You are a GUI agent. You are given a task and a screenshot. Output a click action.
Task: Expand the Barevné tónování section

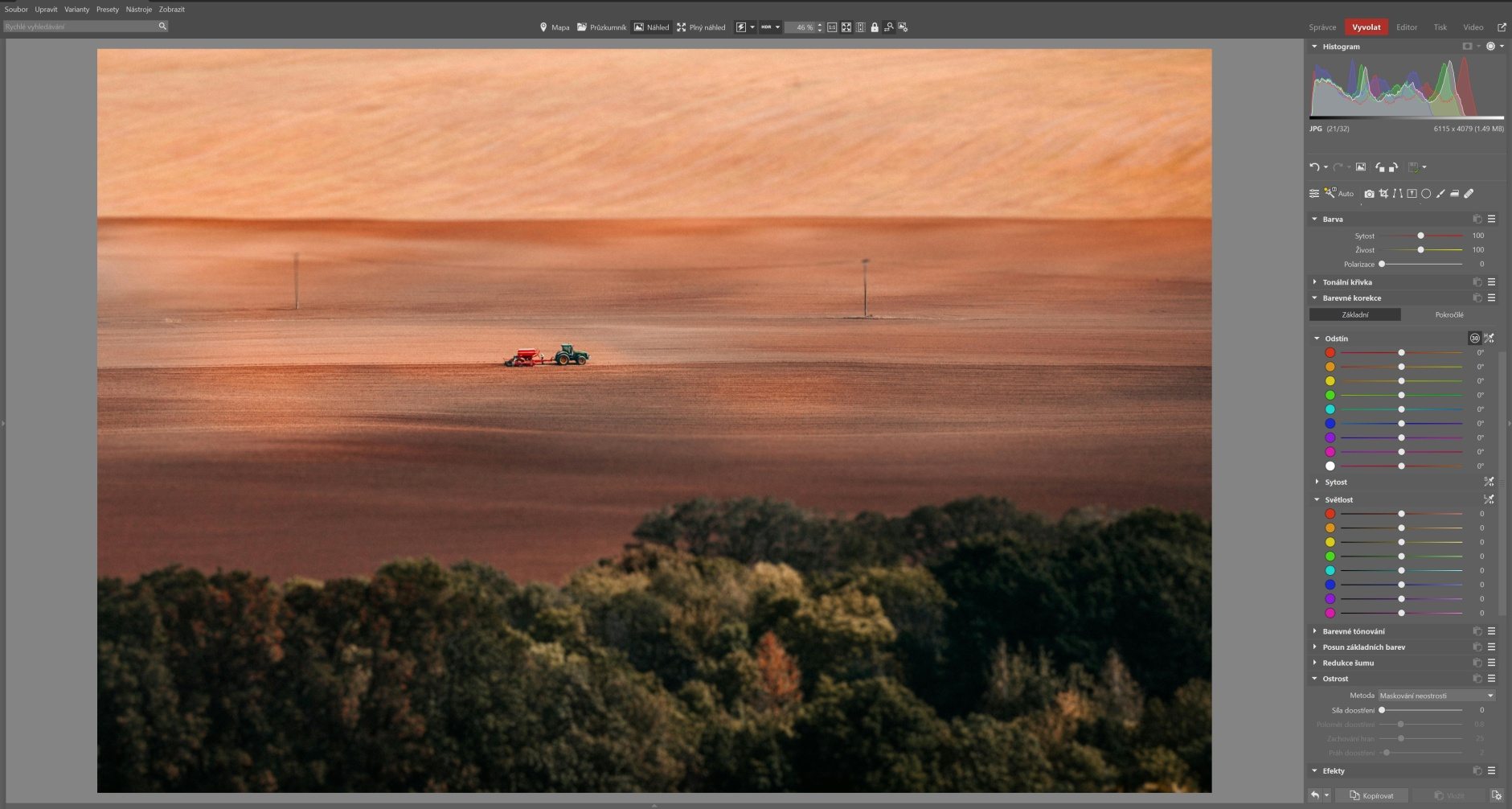pyautogui.click(x=1354, y=631)
